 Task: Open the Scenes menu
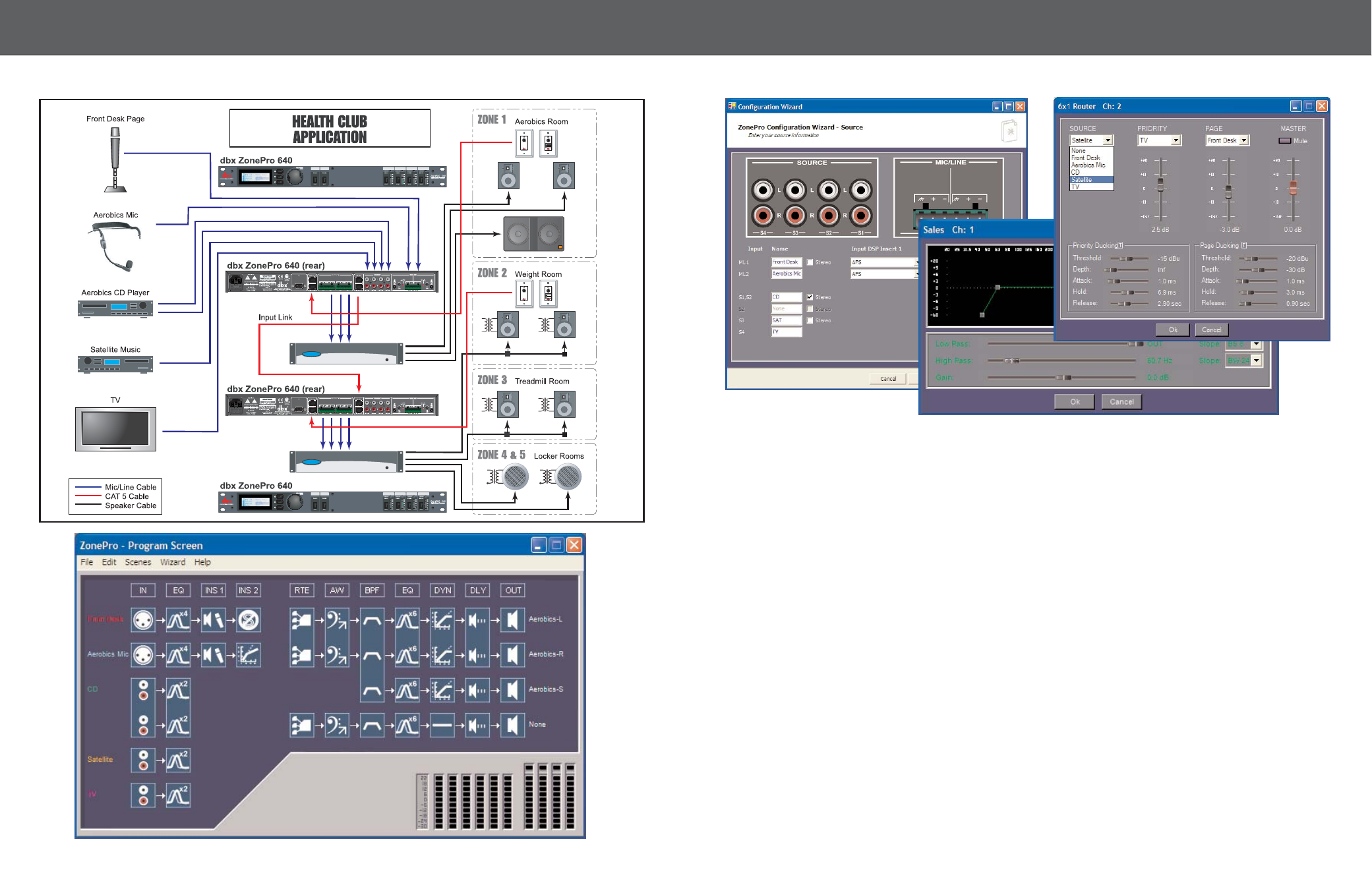[138, 562]
